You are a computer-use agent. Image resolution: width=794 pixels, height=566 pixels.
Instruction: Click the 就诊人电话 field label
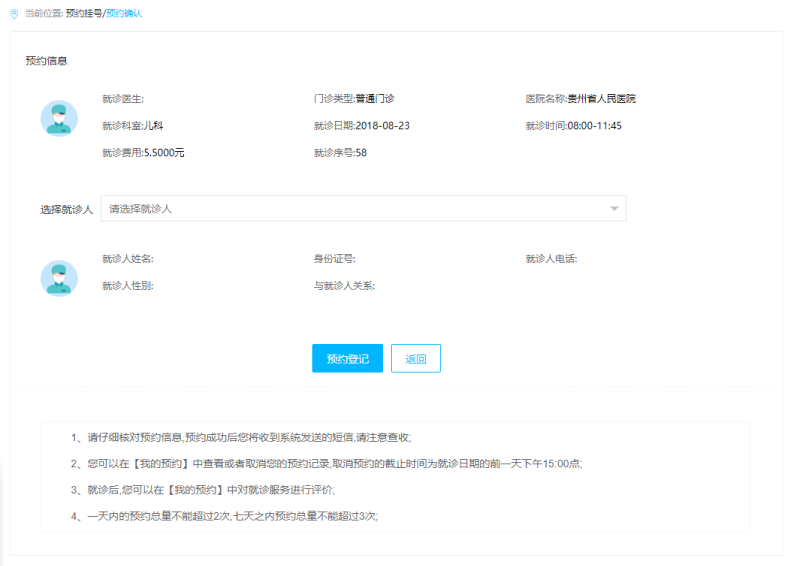[551, 259]
